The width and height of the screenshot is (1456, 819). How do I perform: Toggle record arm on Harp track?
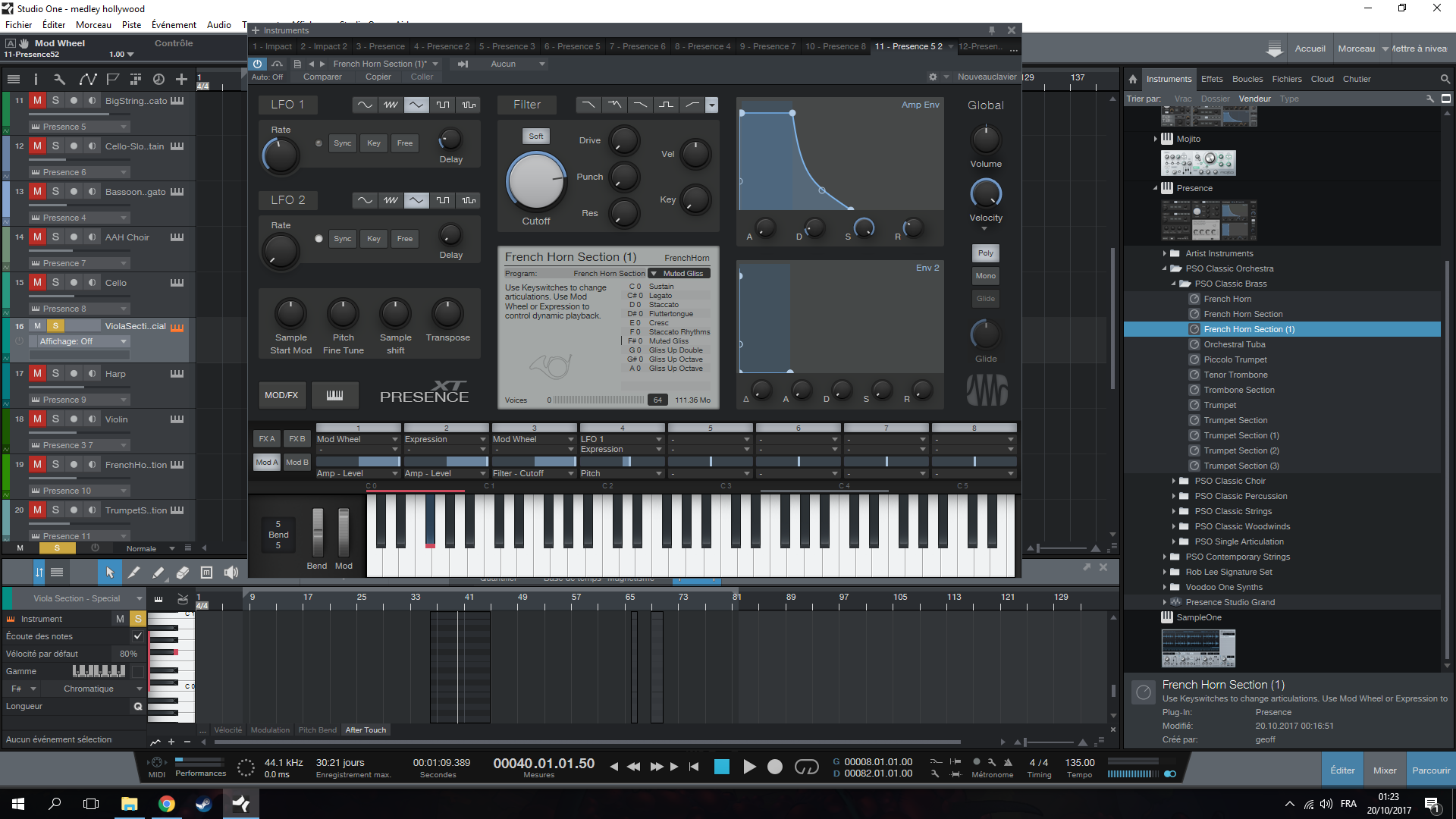click(x=74, y=373)
